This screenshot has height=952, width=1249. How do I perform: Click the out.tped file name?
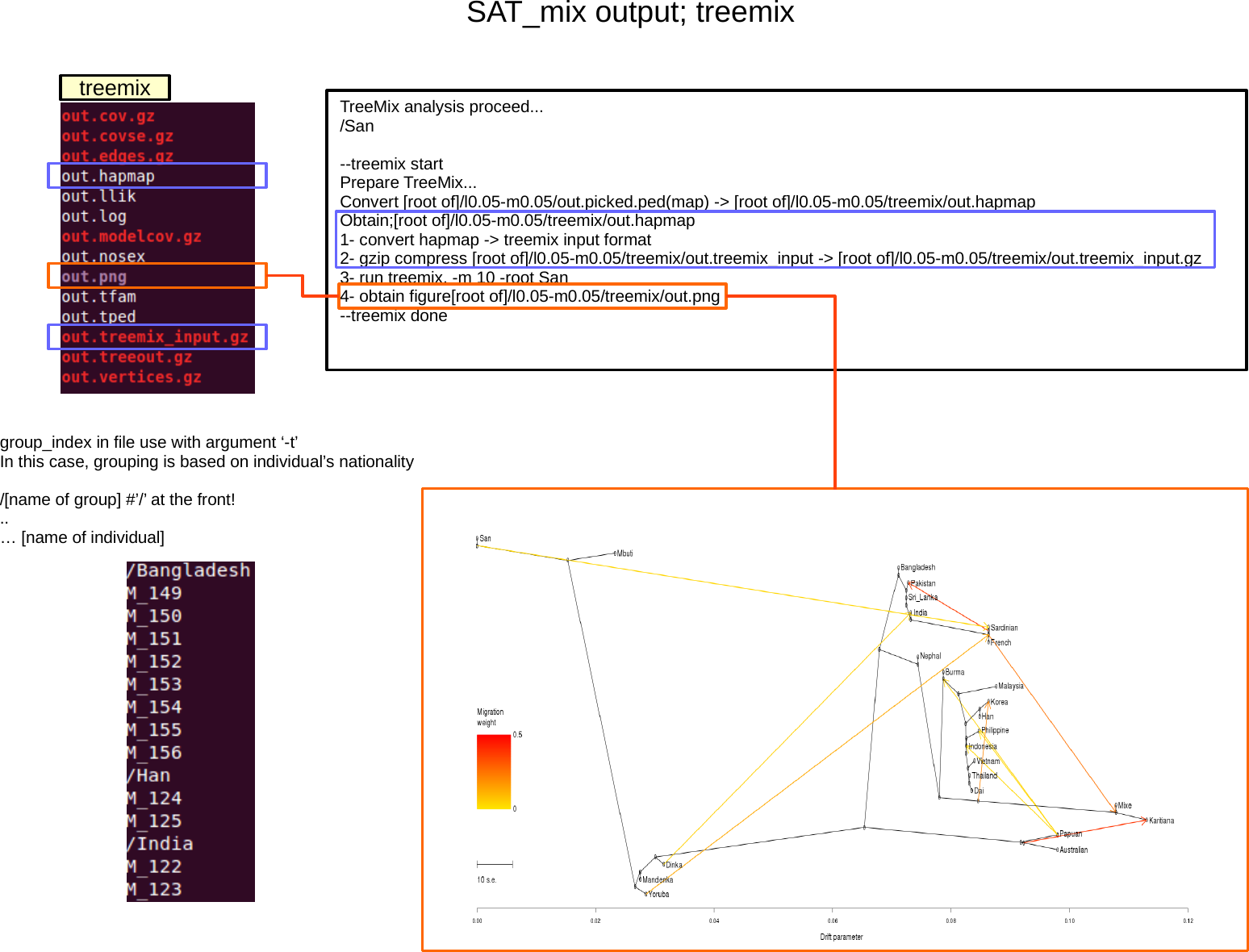point(98,317)
